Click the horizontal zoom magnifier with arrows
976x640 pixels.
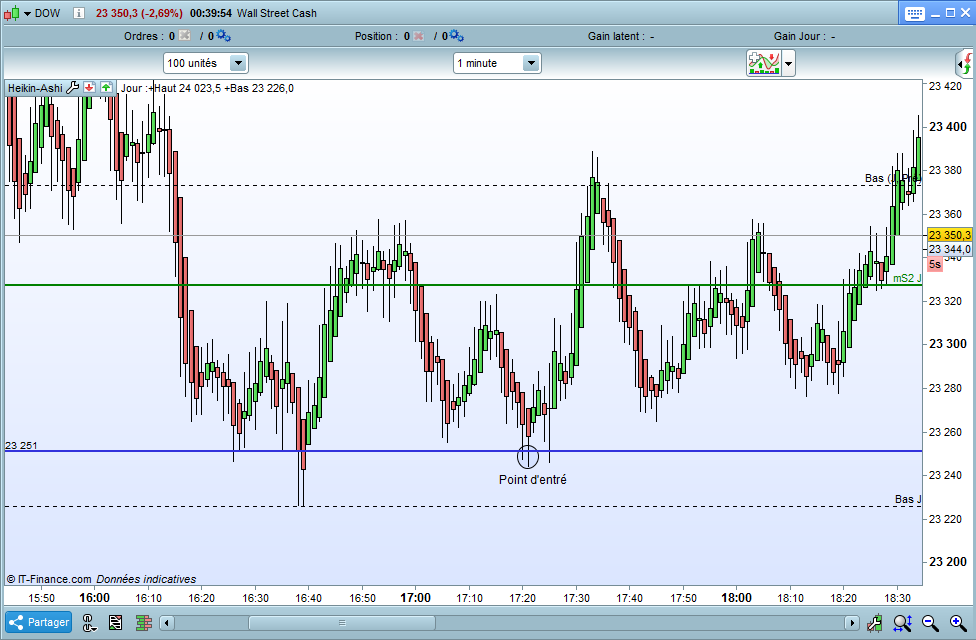point(903,622)
